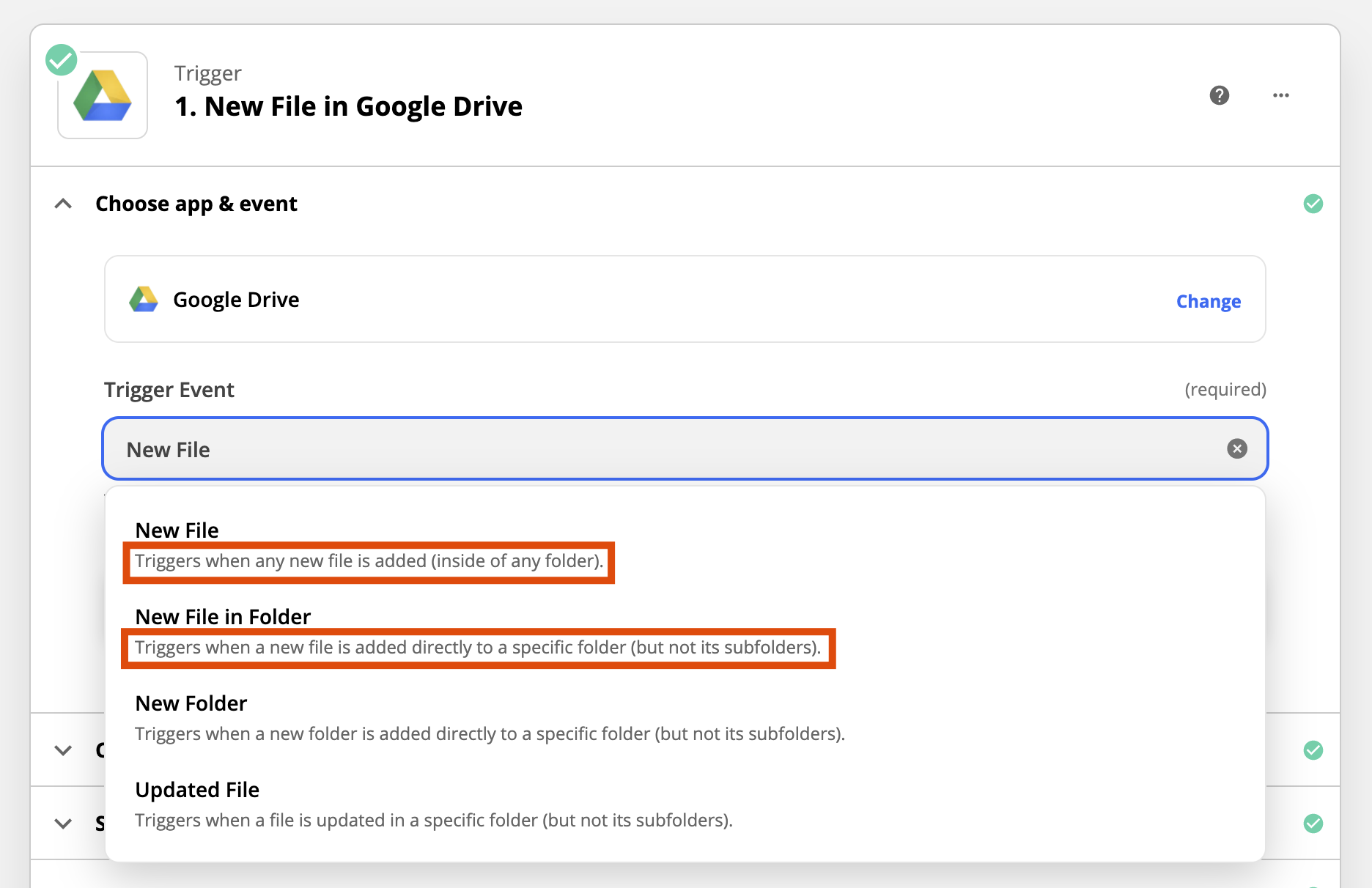Collapse the Choose app & event section
The width and height of the screenshot is (1372, 888).
(x=64, y=204)
